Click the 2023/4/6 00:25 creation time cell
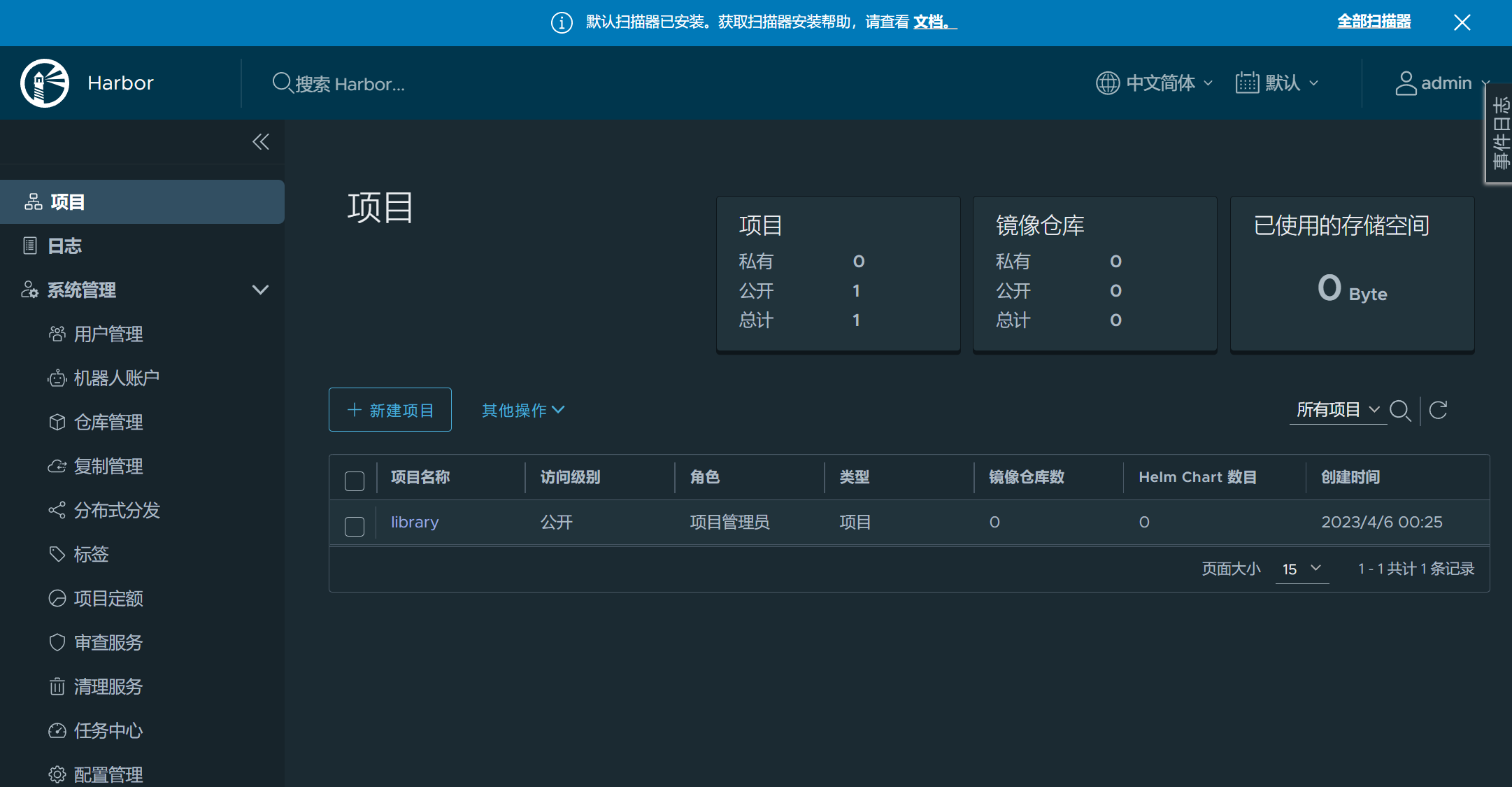The image size is (1512, 787). [1382, 522]
